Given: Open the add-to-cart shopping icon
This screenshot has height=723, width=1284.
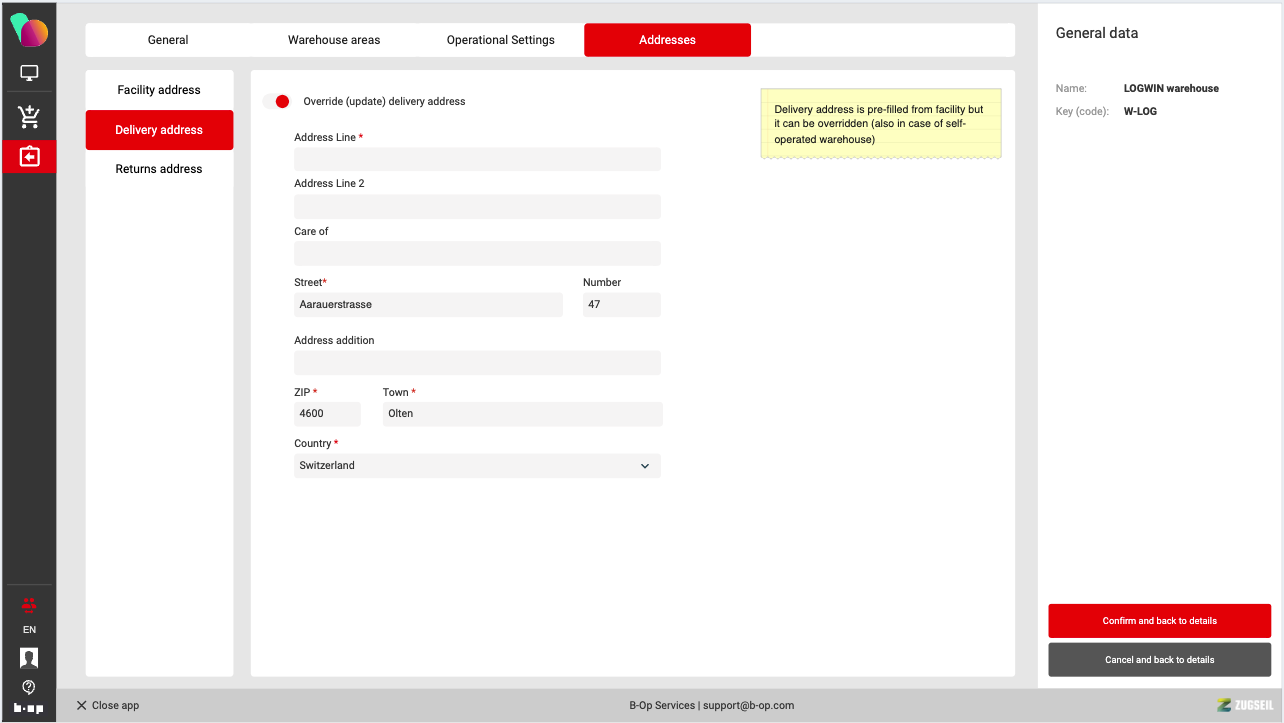Looking at the screenshot, I should click(29, 117).
